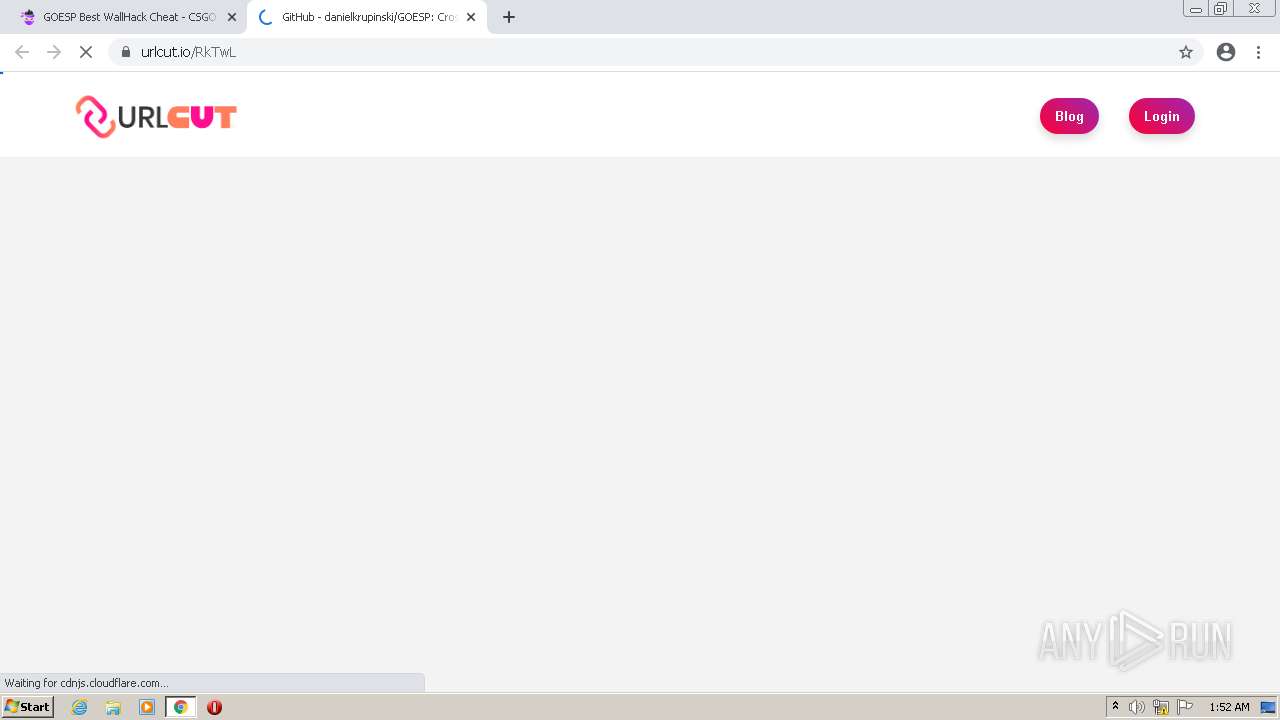Stop loading the page

point(86,52)
